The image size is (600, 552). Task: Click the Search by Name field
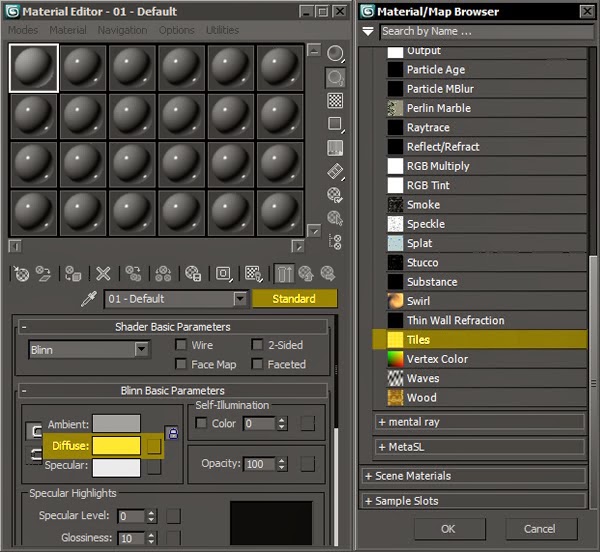pos(487,31)
